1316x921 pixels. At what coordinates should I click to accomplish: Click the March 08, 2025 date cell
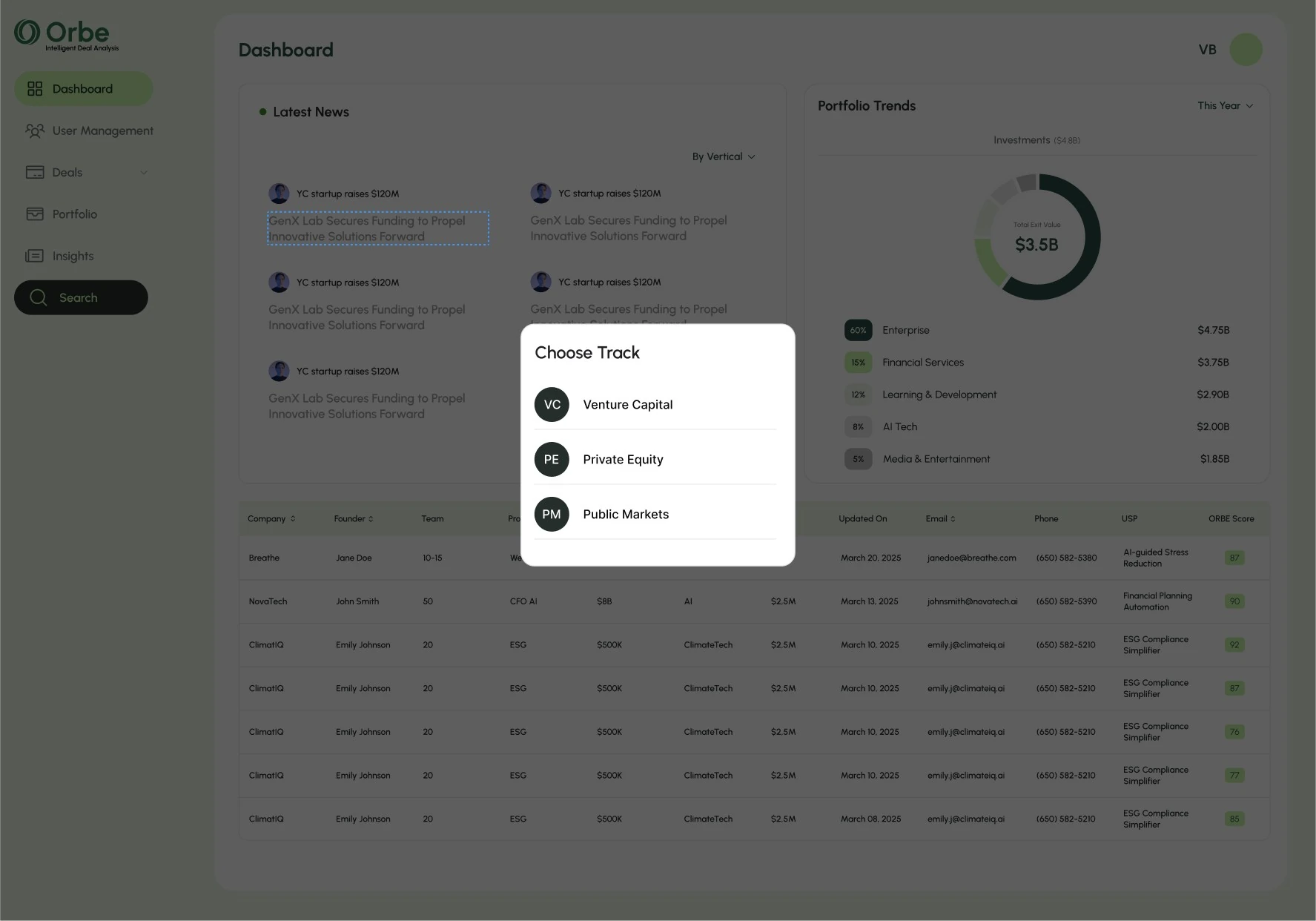870,819
